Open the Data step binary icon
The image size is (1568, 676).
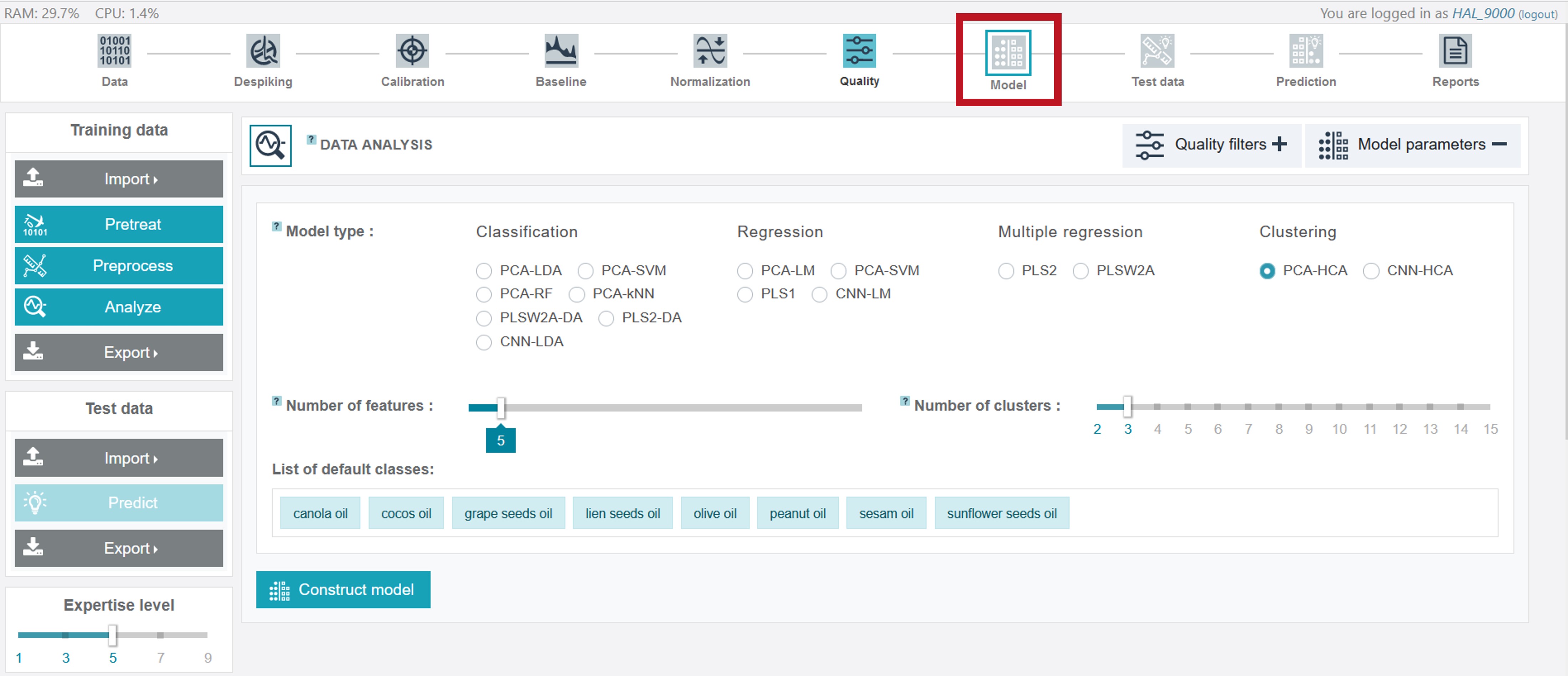pyautogui.click(x=114, y=51)
